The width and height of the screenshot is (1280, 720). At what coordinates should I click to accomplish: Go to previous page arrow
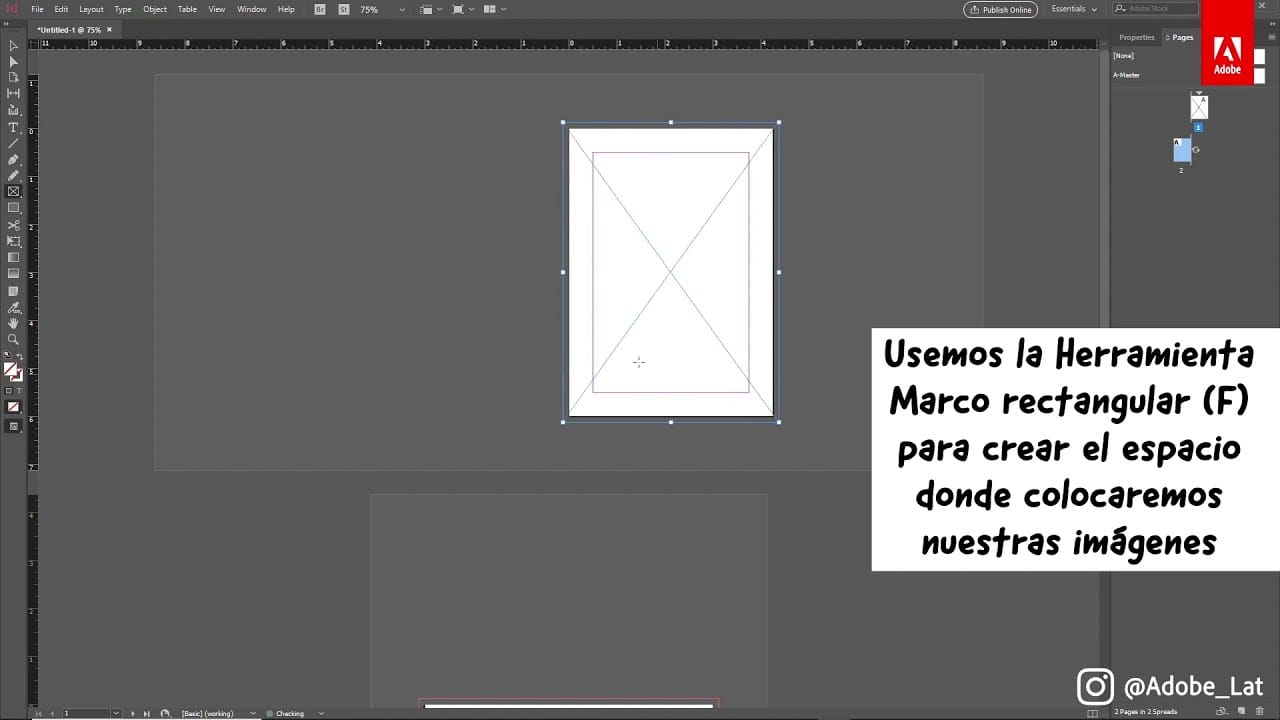pyautogui.click(x=51, y=713)
